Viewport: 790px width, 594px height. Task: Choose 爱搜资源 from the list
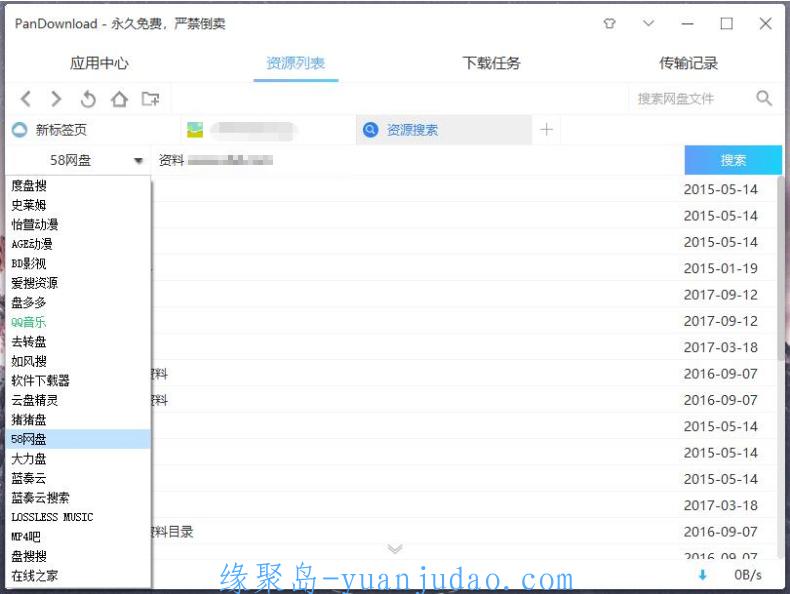78,283
